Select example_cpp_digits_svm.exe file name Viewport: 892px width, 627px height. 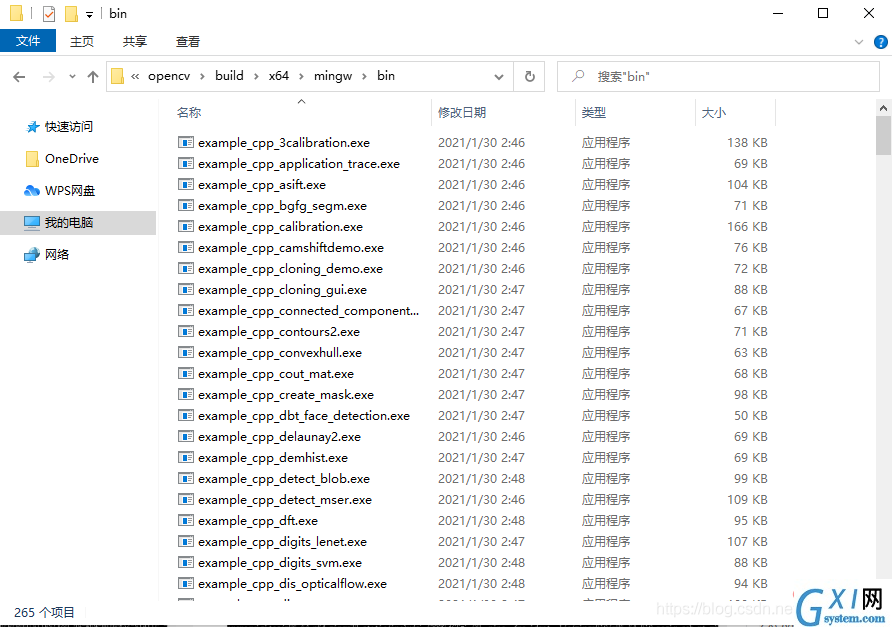coord(280,563)
